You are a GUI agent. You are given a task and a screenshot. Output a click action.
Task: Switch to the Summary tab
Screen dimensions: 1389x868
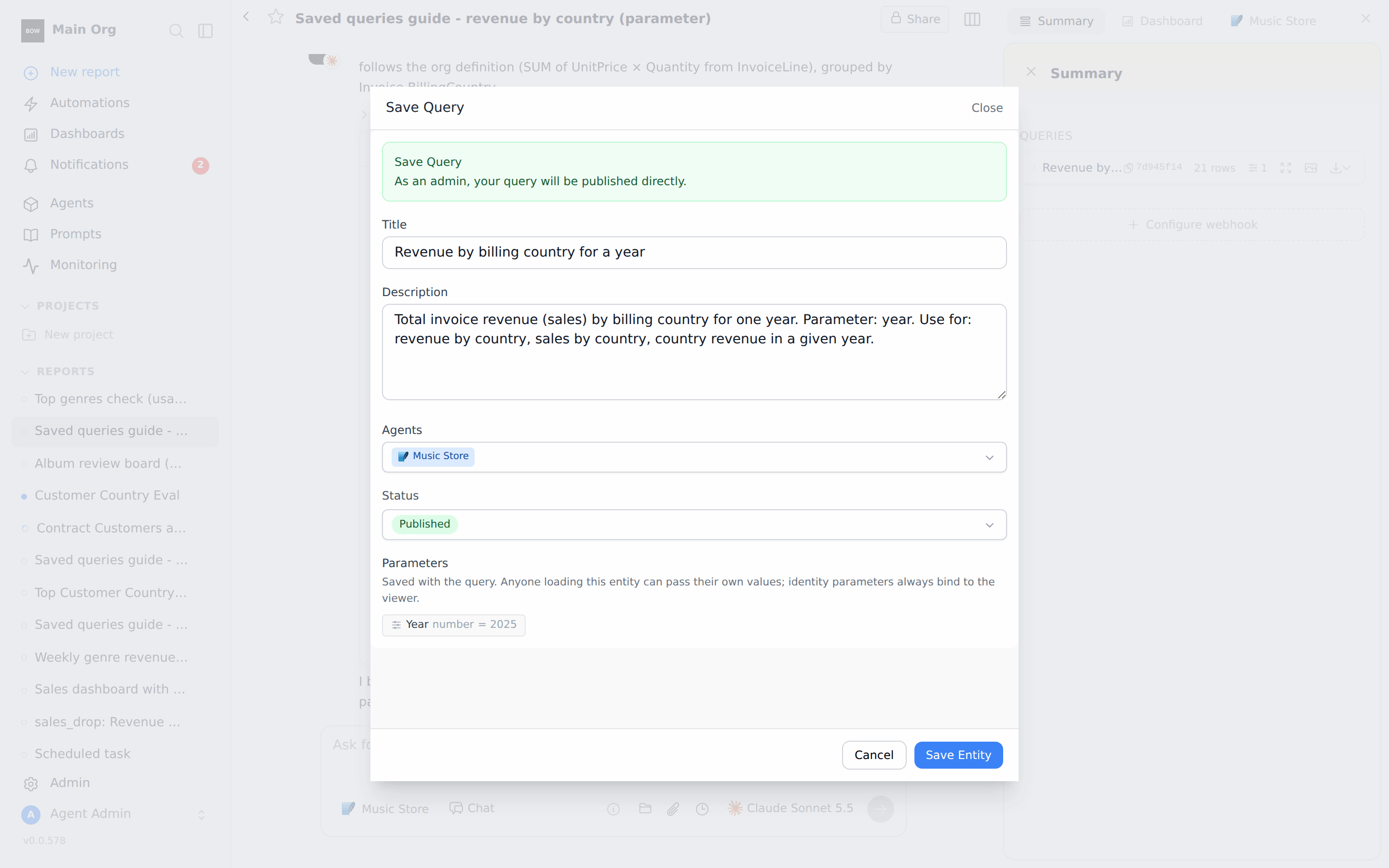pos(1056,21)
